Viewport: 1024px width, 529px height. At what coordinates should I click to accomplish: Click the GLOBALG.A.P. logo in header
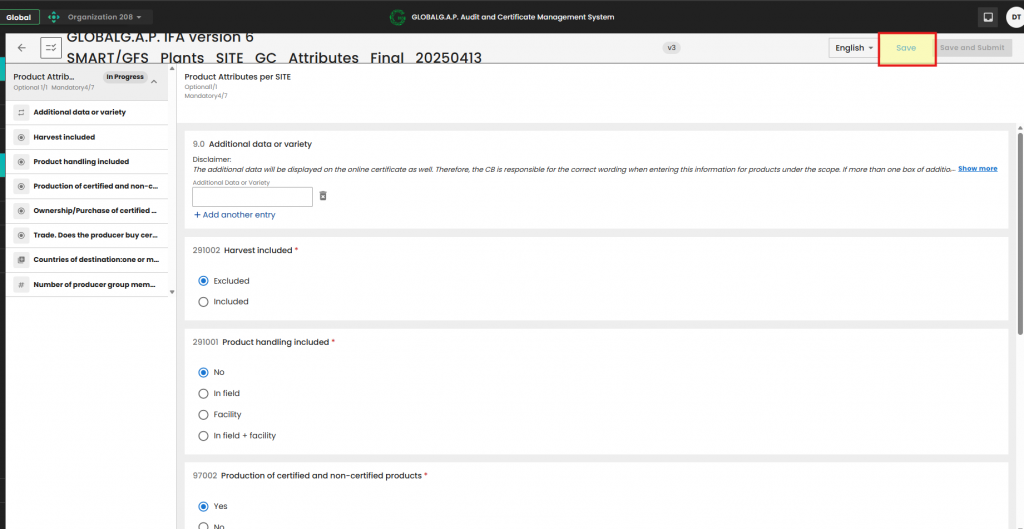[x=398, y=17]
